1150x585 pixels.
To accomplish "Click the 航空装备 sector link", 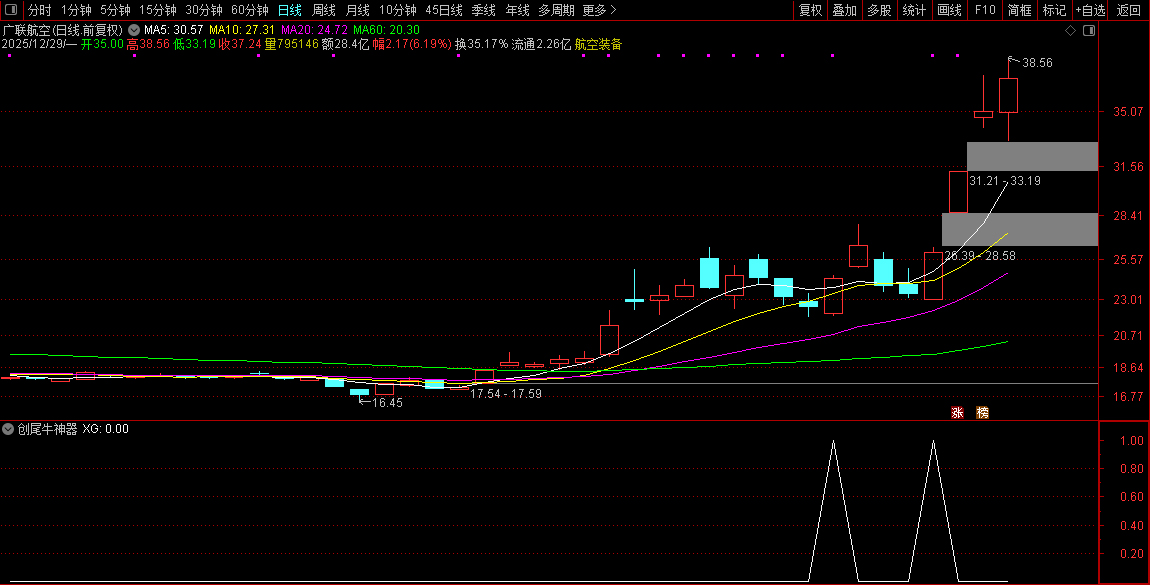I will 599,45.
